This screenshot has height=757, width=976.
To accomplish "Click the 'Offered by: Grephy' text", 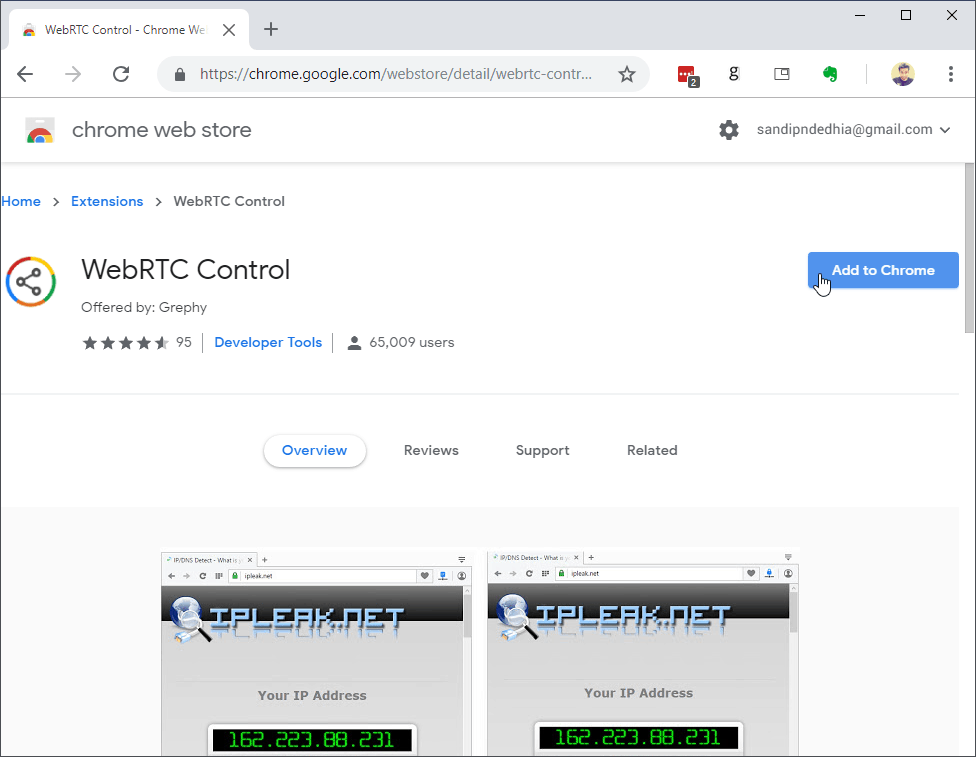I will pos(144,307).
